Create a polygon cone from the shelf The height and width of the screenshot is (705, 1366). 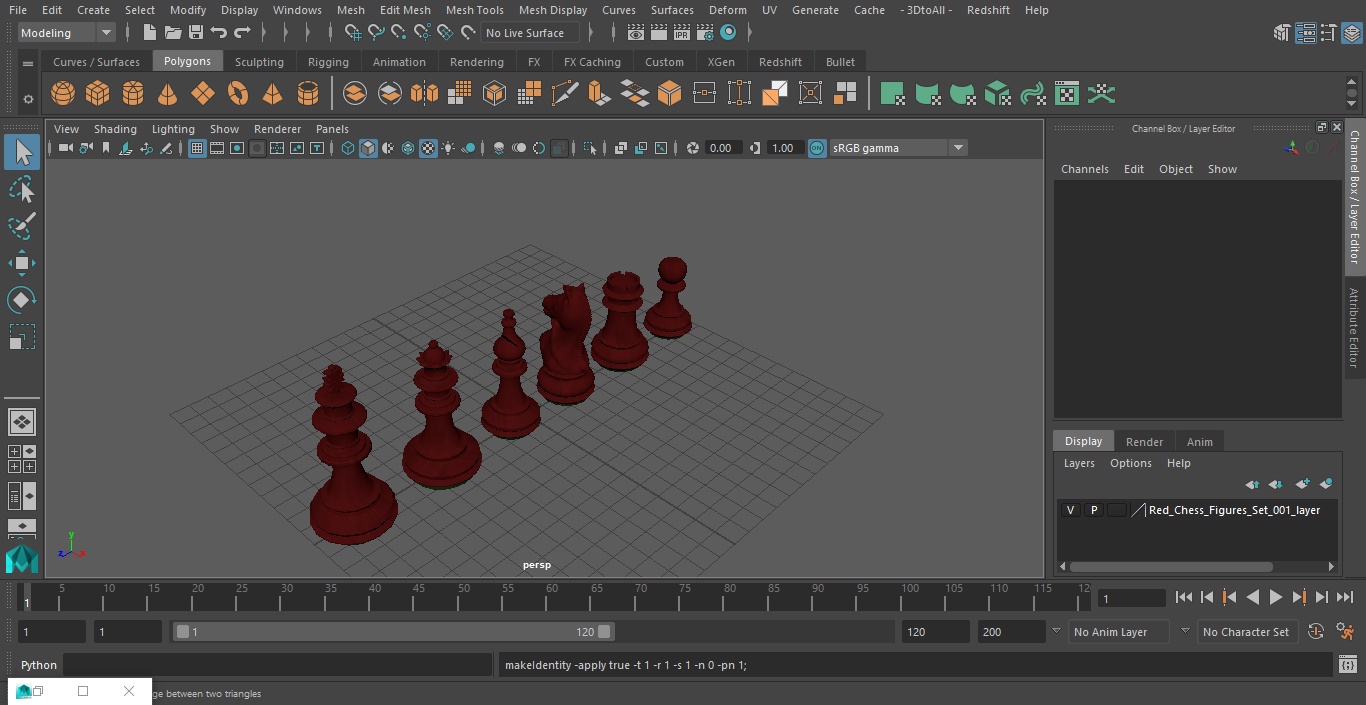(168, 94)
